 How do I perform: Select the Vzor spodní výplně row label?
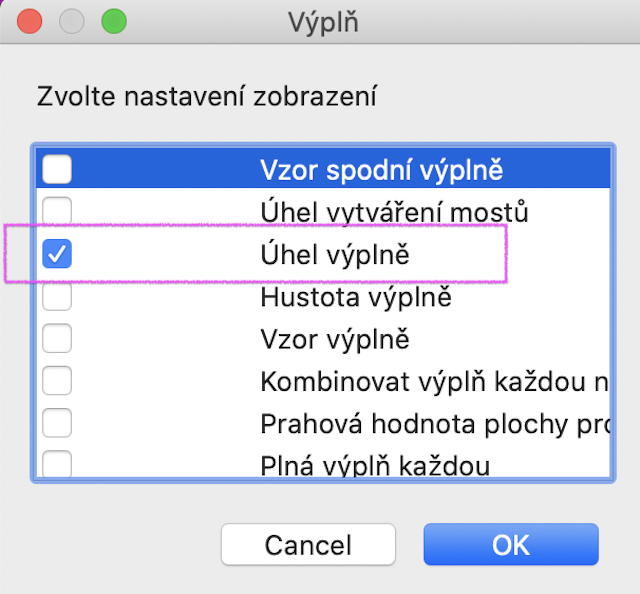coord(381,170)
